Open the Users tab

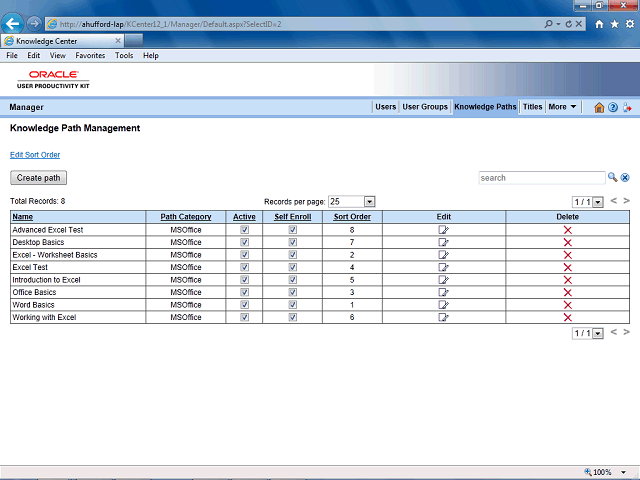coord(385,107)
